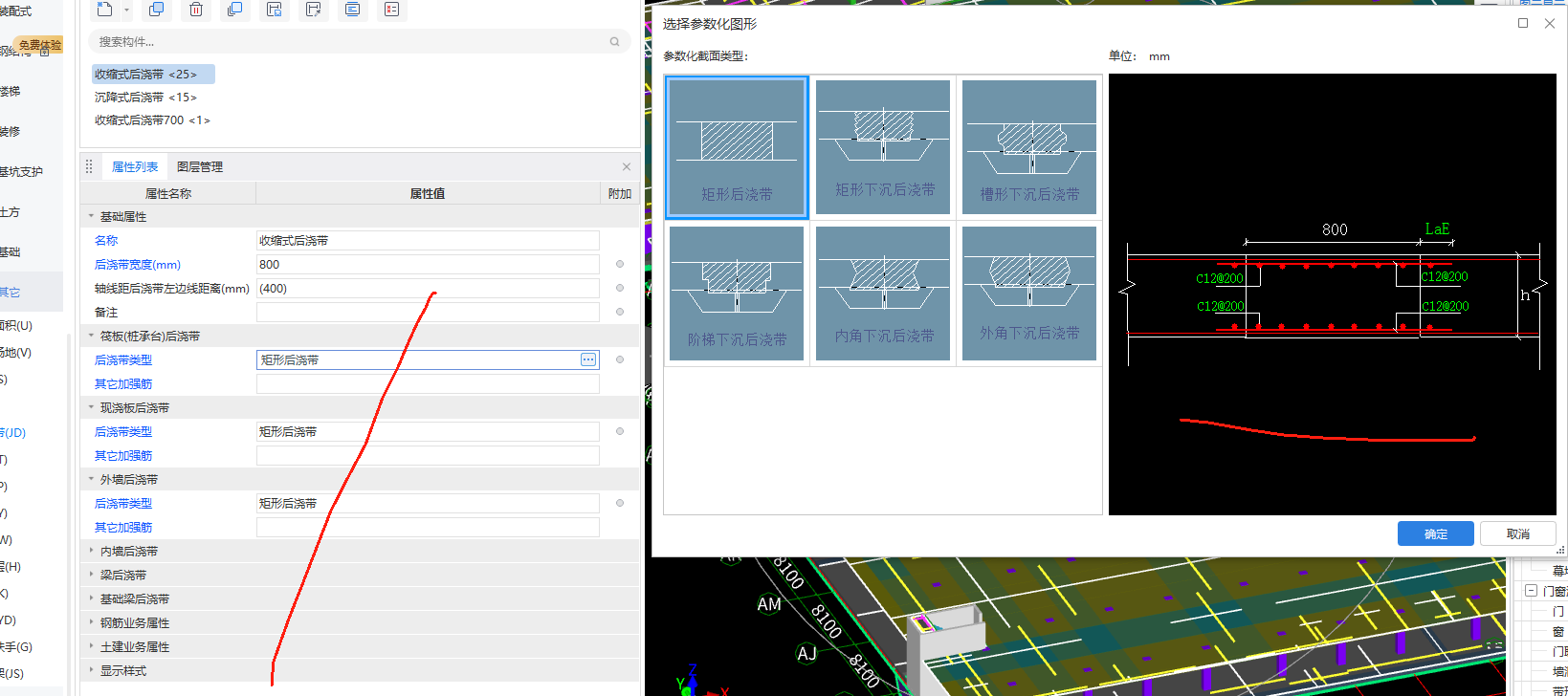Click the 确定 button
Image resolution: width=1568 pixels, height=696 pixels.
1435,533
